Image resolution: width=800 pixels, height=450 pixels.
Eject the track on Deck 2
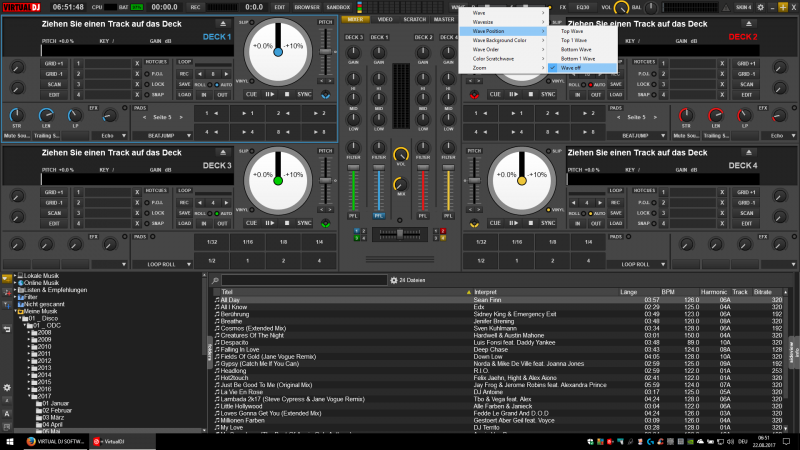(x=748, y=24)
